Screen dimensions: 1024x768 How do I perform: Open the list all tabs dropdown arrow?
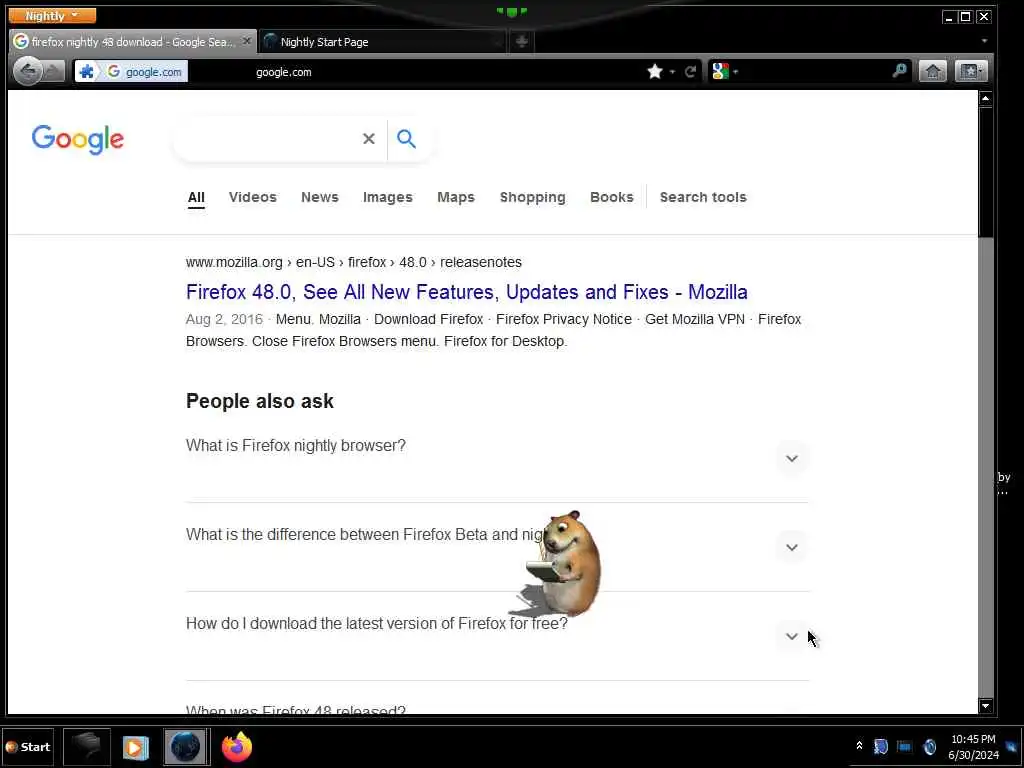984,41
